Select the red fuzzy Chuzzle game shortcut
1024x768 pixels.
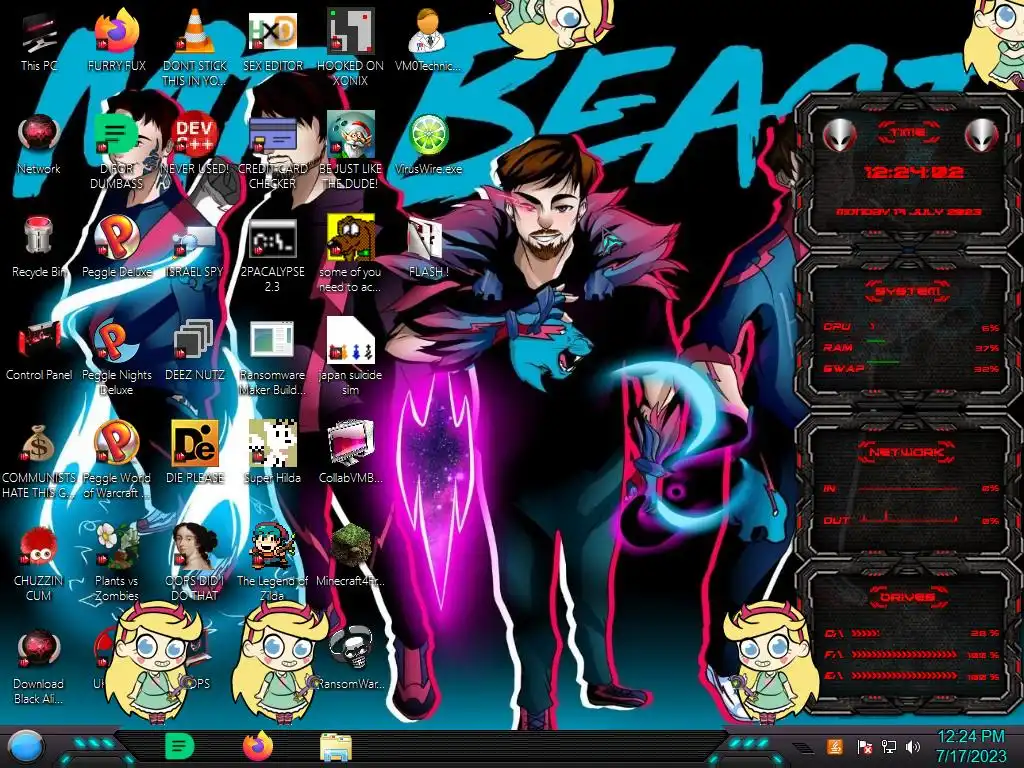pyautogui.click(x=39, y=563)
